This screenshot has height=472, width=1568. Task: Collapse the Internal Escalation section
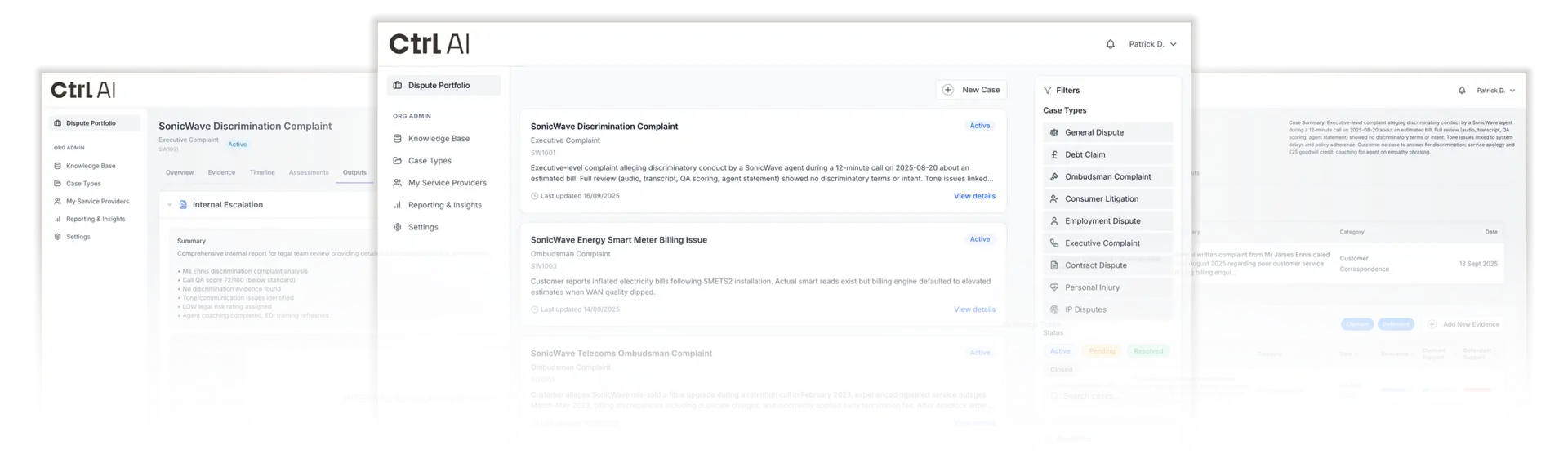170,205
